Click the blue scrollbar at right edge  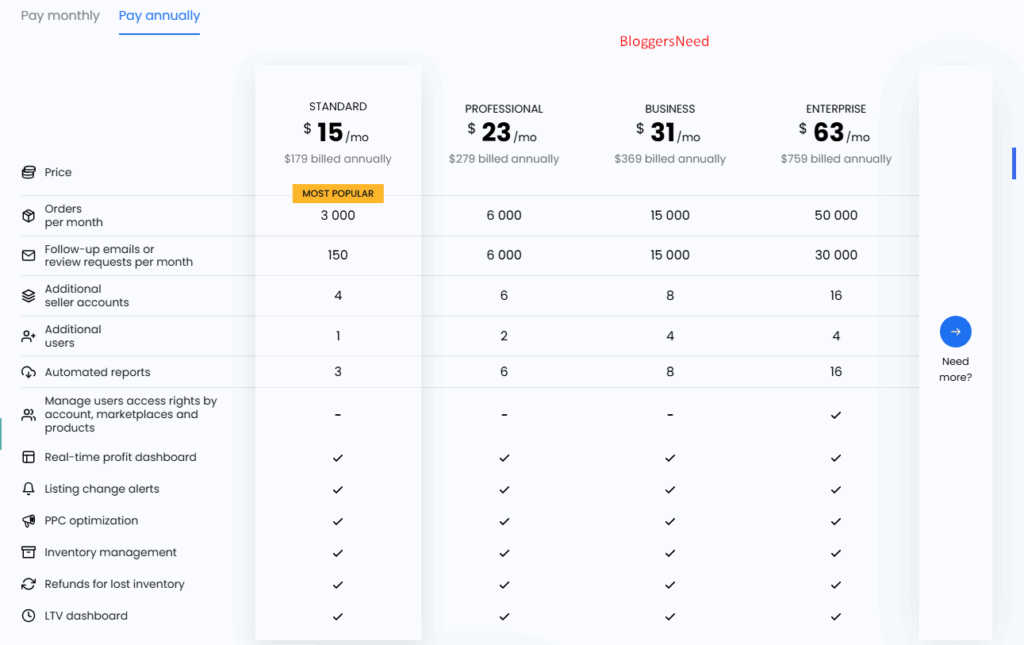tap(1014, 163)
